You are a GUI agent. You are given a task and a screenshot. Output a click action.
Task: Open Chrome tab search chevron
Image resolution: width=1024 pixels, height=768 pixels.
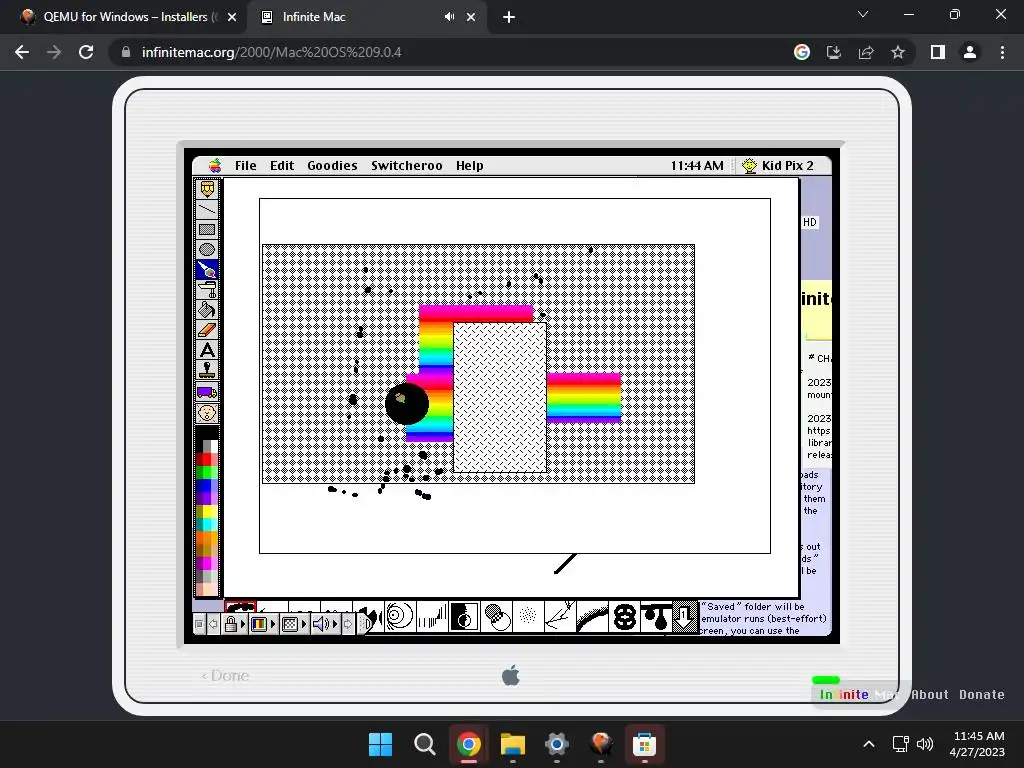click(863, 14)
